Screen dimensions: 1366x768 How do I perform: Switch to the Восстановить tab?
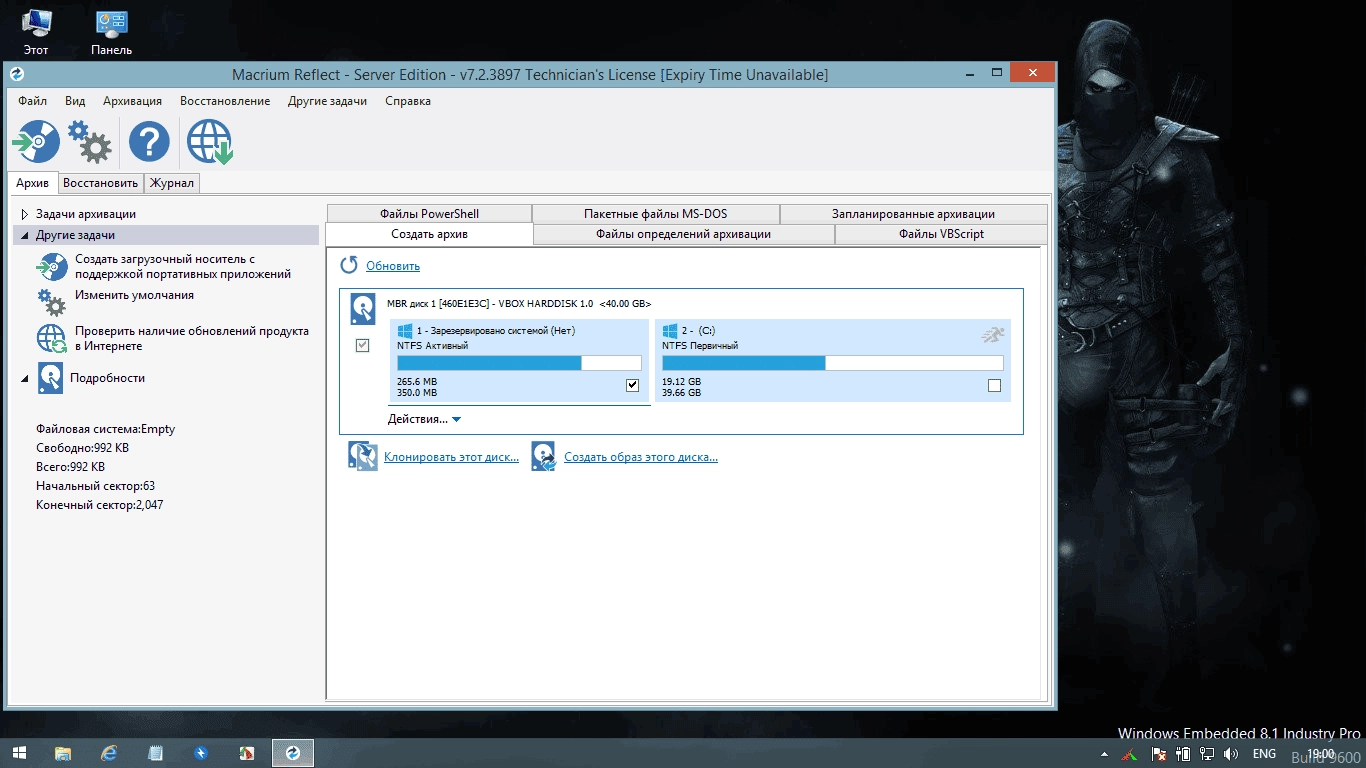[100, 183]
